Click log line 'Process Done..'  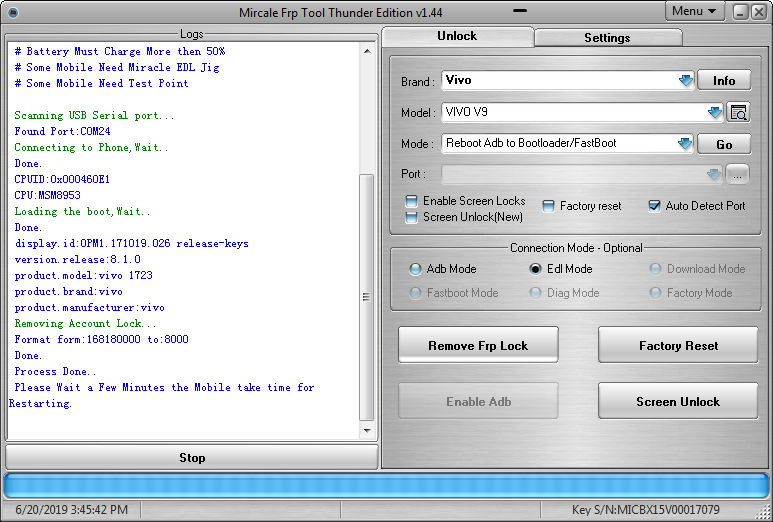click(55, 372)
